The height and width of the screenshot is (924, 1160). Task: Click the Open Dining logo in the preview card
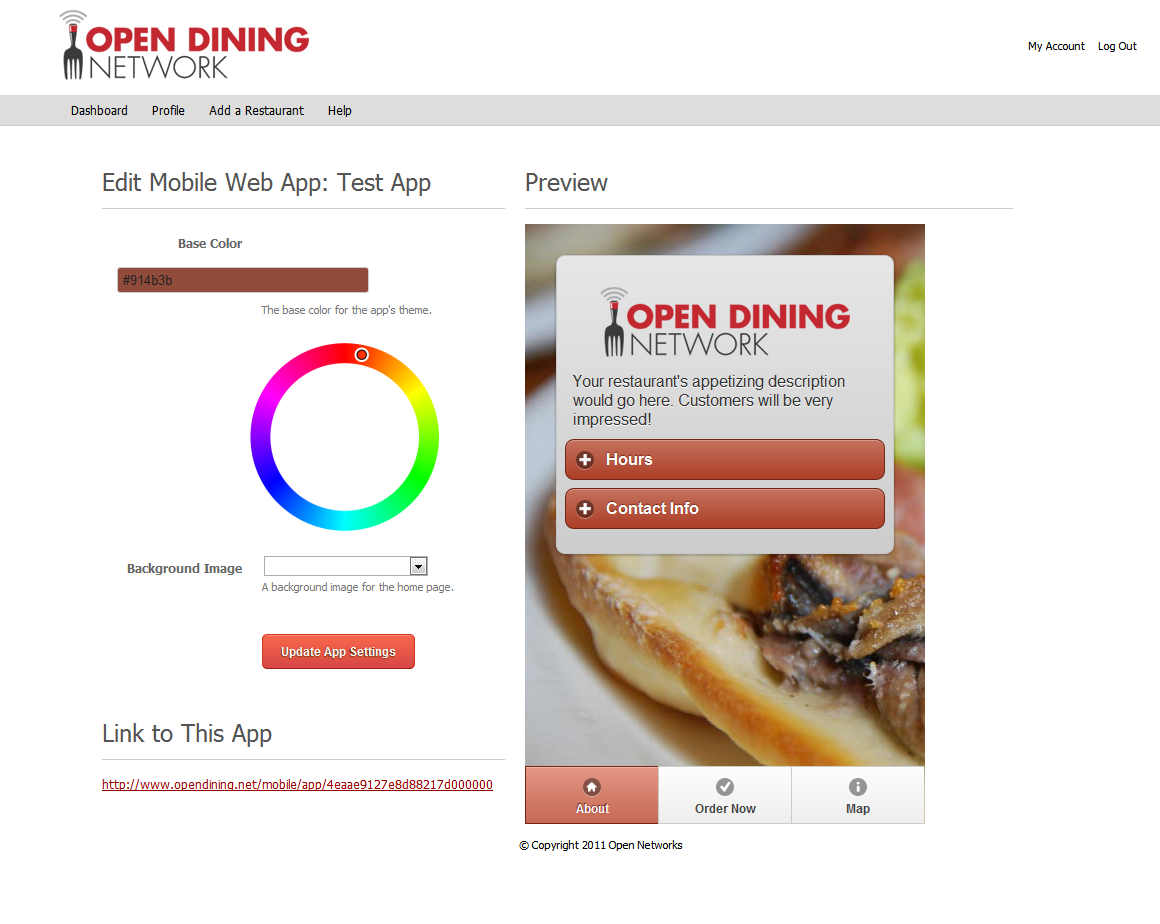click(x=725, y=323)
